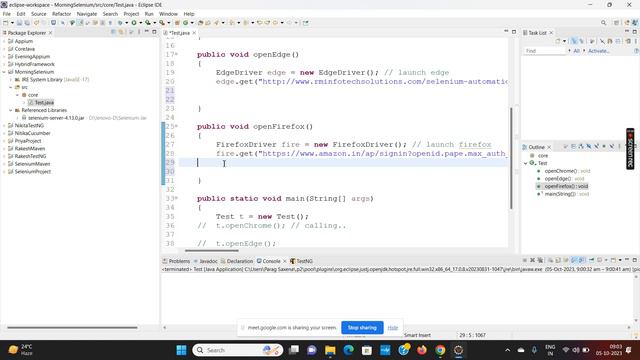Collapse the Test class in Outline

[526, 163]
